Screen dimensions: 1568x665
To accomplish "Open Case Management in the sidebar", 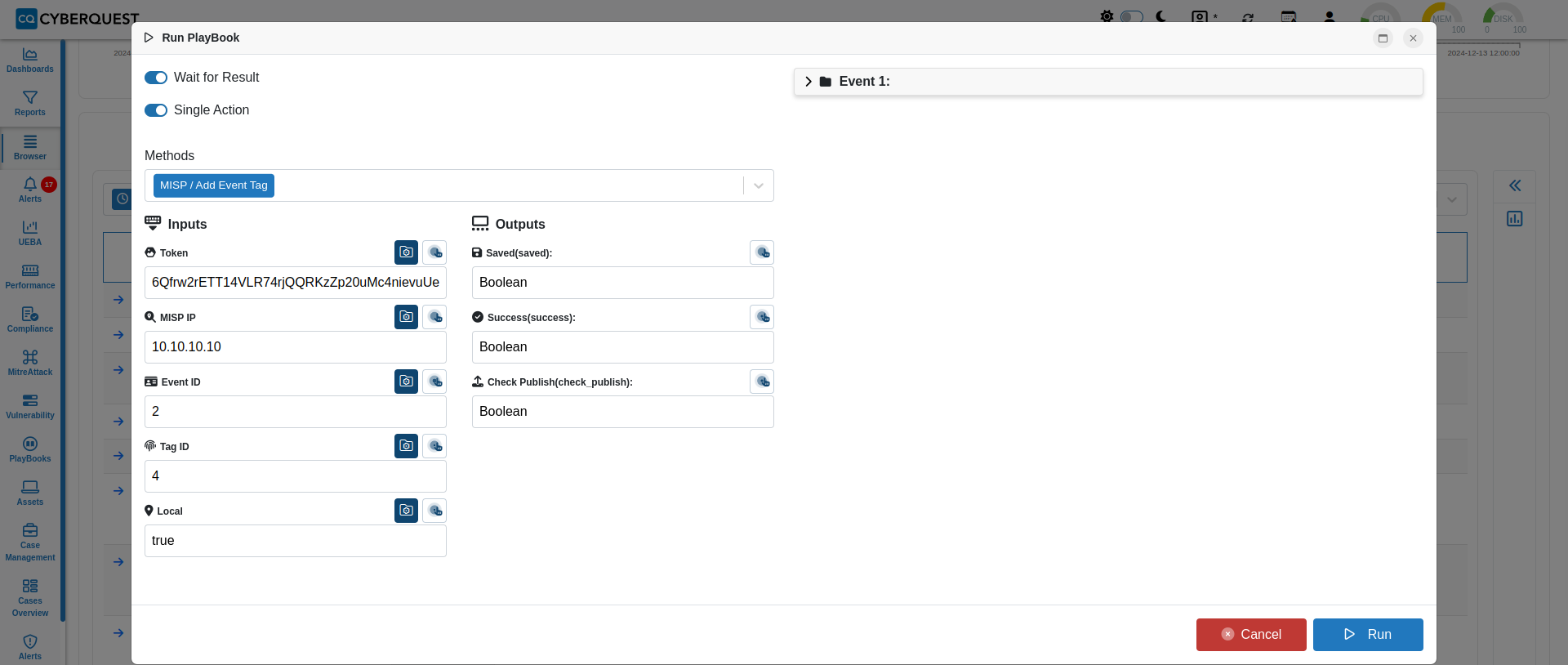I will click(x=30, y=542).
